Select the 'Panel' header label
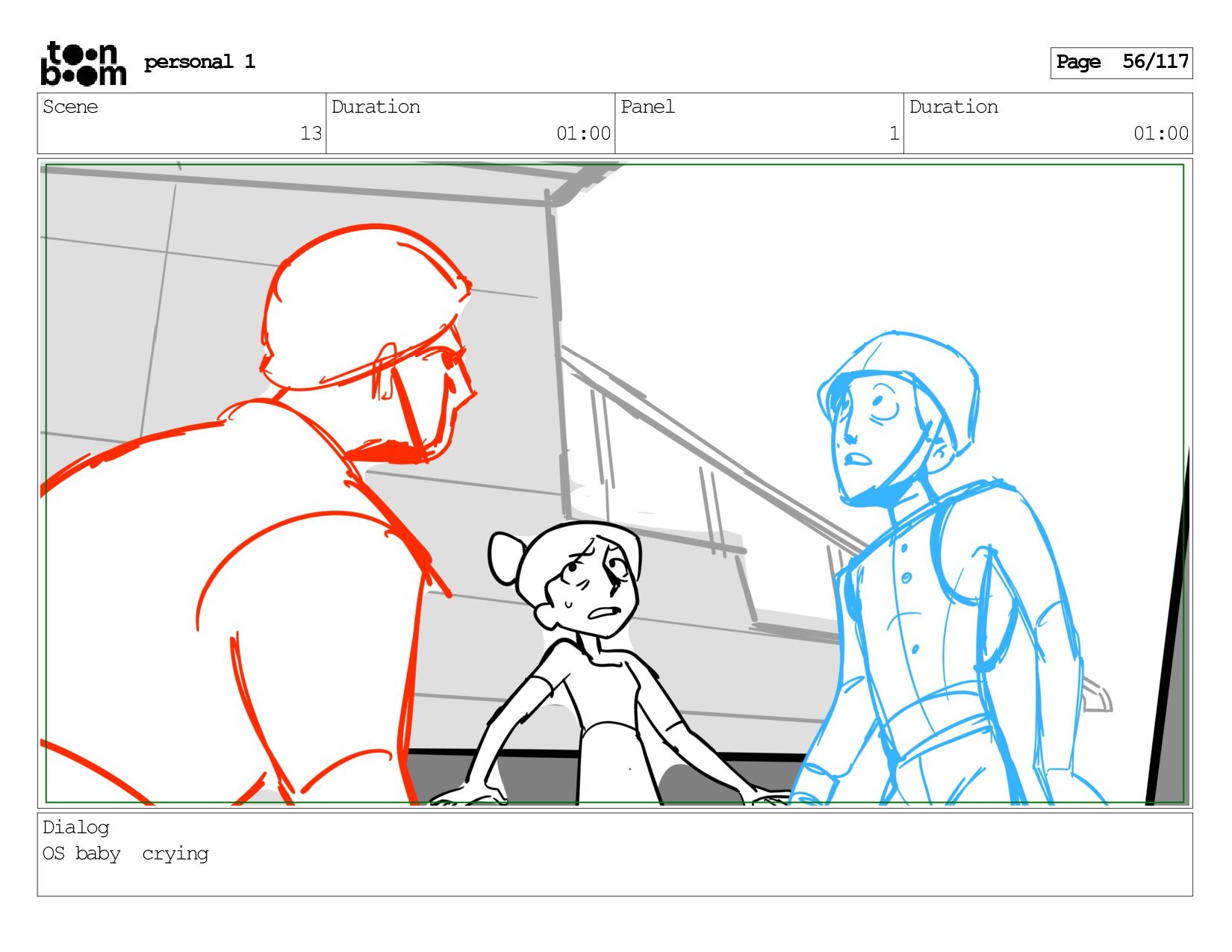Image resolution: width=1232 pixels, height=952 pixels. pos(647,107)
